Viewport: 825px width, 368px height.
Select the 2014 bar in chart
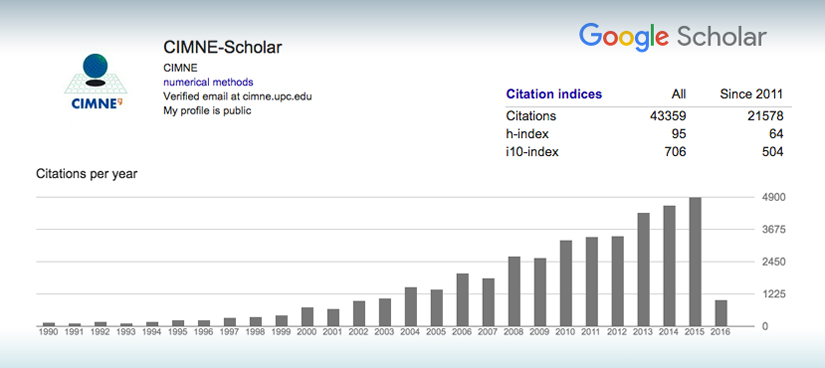coord(669,266)
